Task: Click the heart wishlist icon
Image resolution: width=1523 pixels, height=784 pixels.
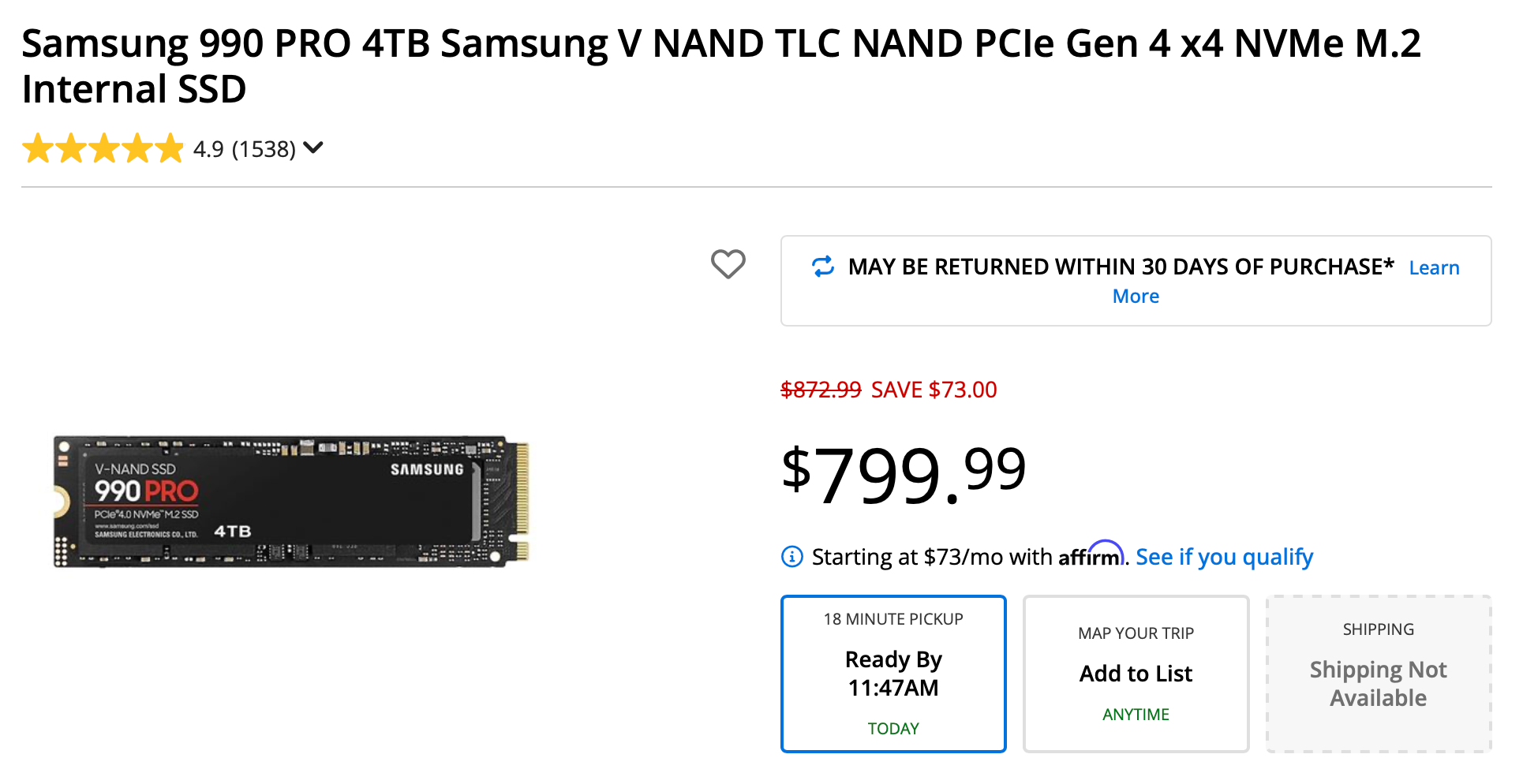Action: point(728,264)
